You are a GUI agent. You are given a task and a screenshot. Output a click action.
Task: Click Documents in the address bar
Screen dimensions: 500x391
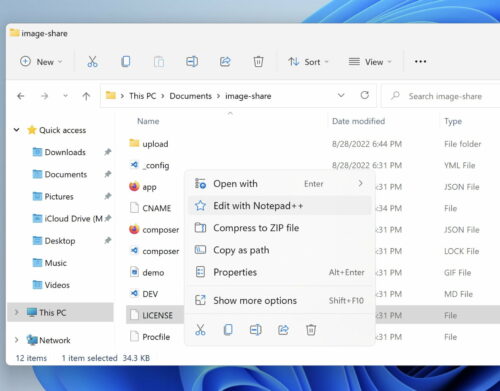click(190, 96)
